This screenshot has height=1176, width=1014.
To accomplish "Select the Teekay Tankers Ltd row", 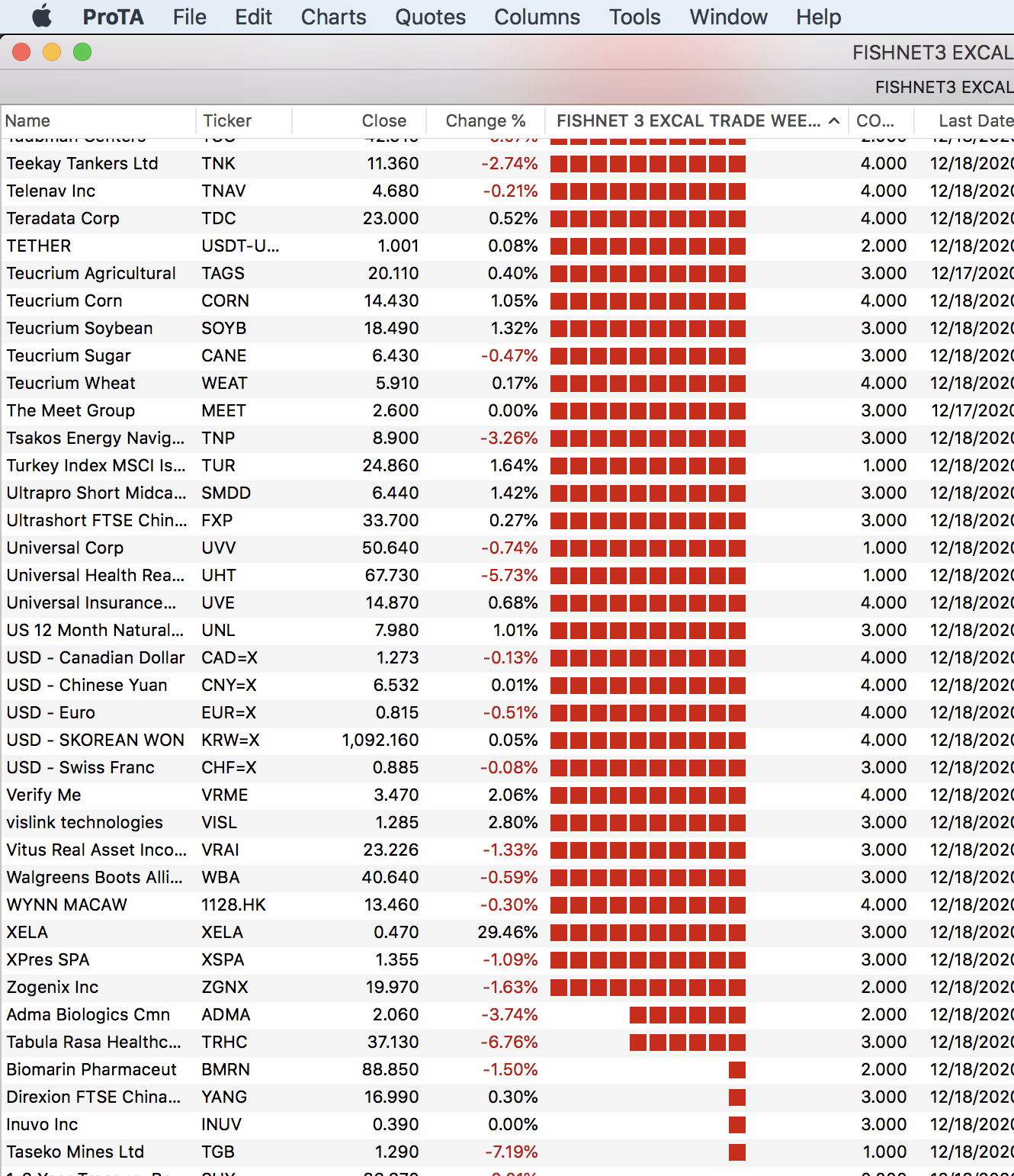I will (x=507, y=163).
